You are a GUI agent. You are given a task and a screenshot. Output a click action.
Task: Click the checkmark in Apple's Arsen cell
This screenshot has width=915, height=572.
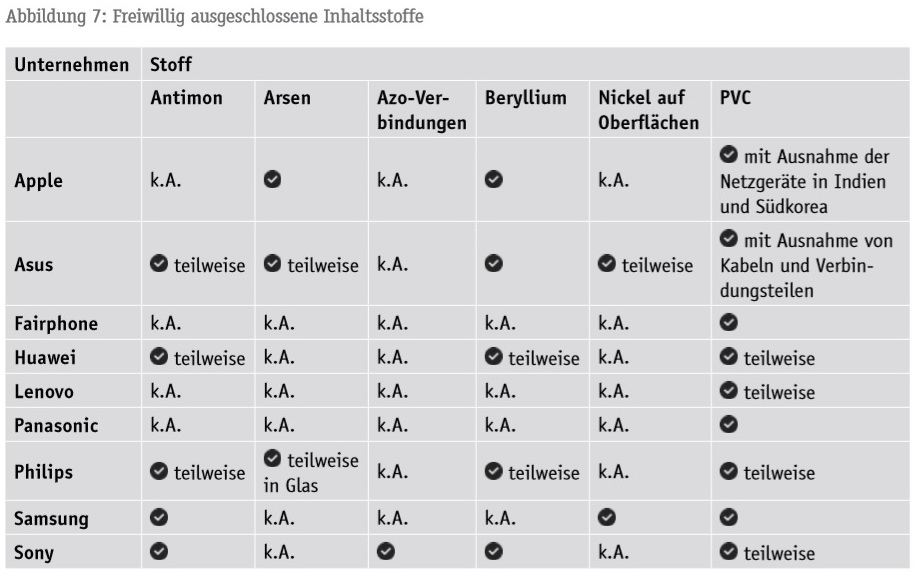click(272, 181)
